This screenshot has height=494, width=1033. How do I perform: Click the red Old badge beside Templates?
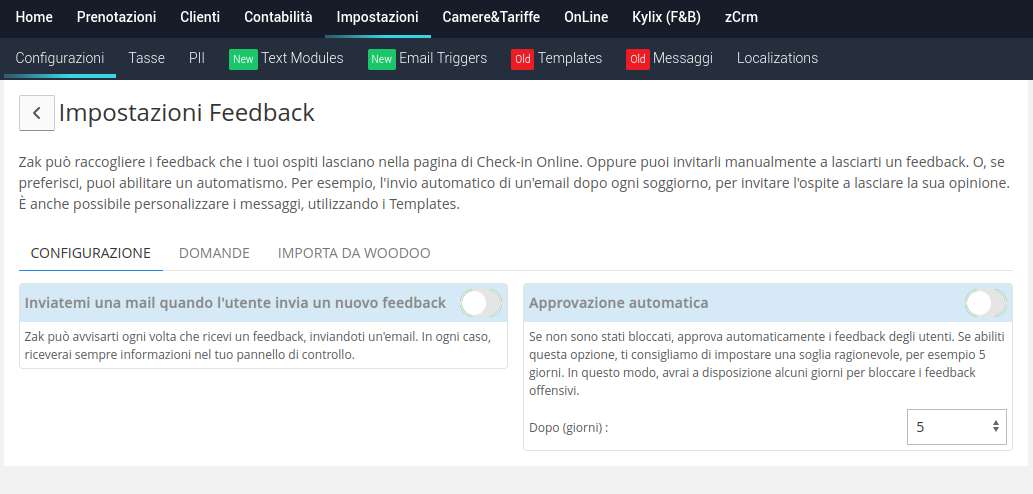click(522, 59)
